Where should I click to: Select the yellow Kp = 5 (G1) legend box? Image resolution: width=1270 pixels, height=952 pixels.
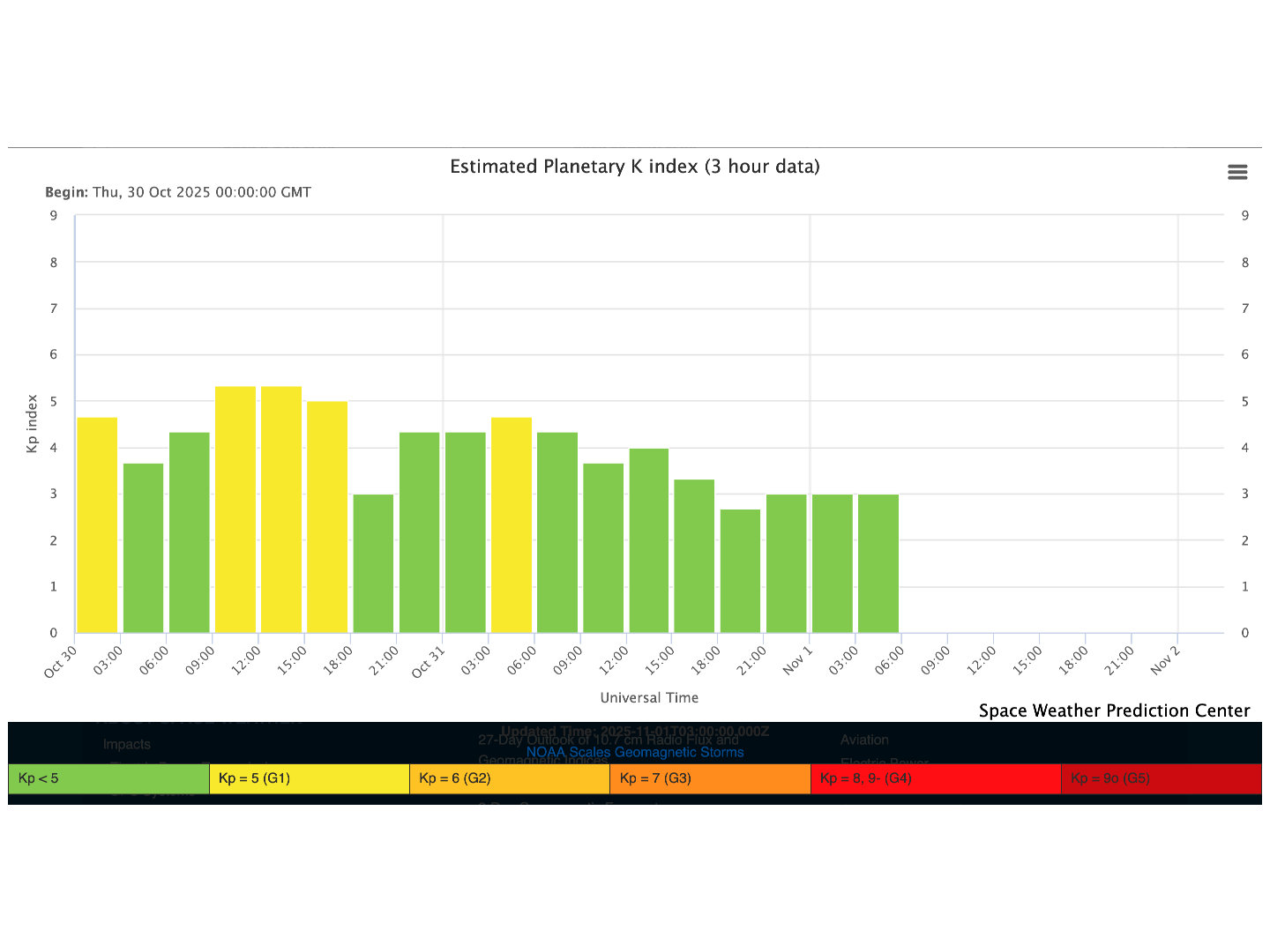(309, 778)
